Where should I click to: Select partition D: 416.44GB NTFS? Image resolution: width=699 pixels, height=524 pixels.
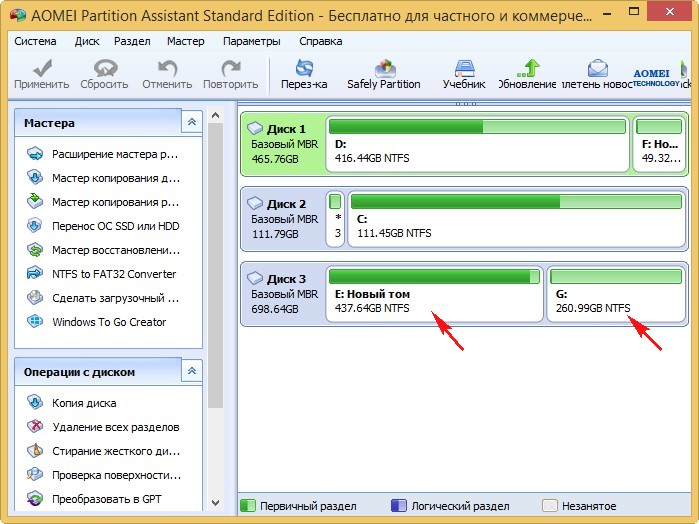[477, 144]
